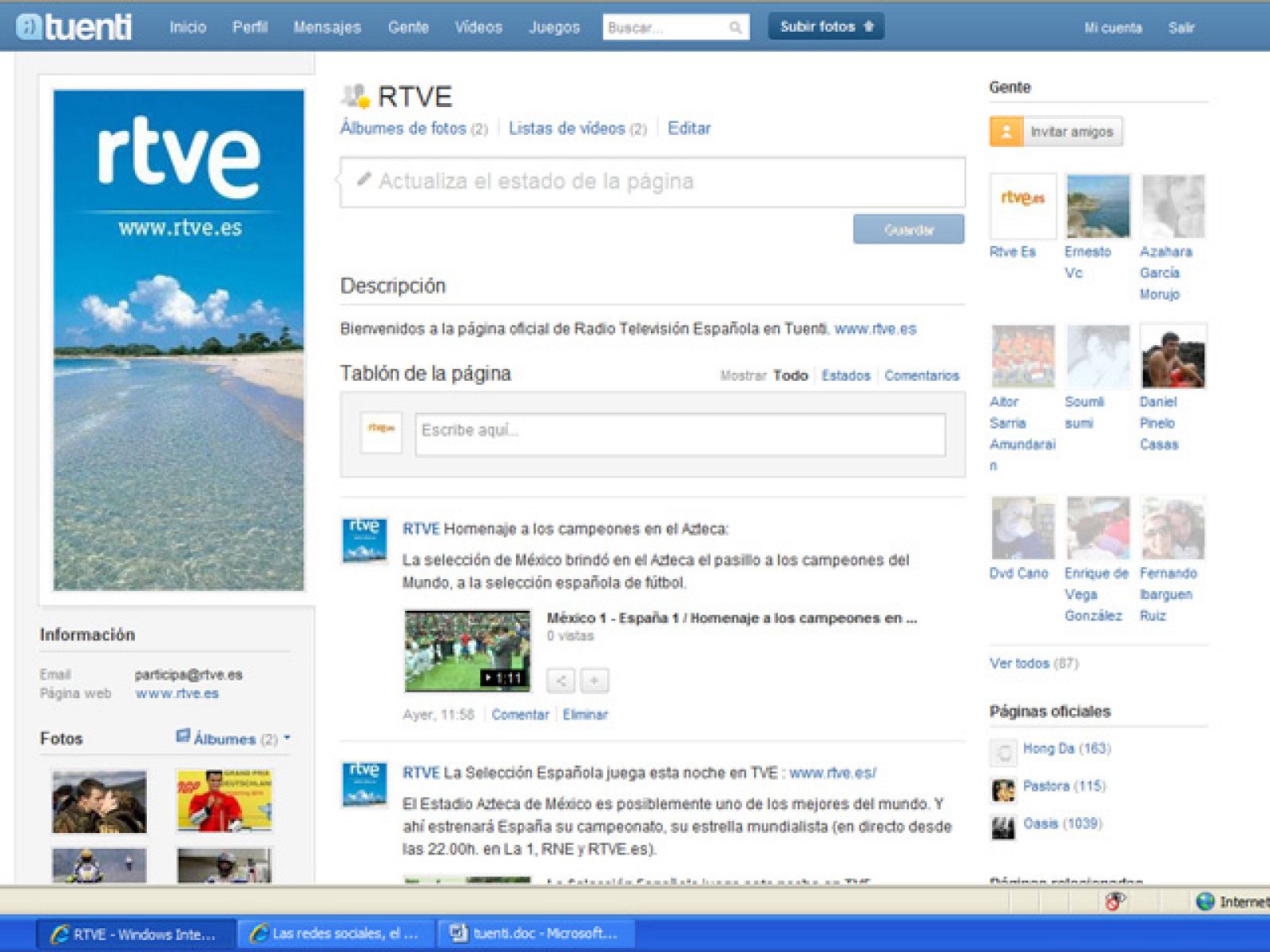Click the magnifier icon in the Buscar box
1270x952 pixels.
[x=737, y=26]
